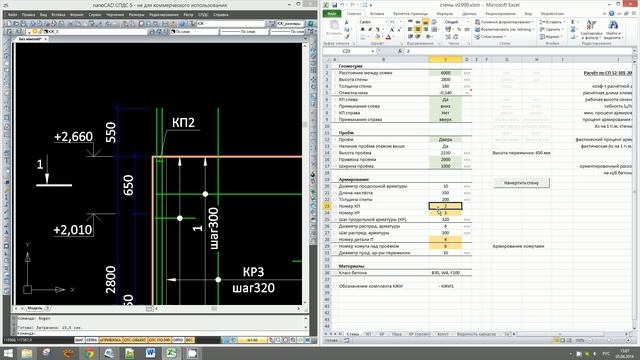Save the Excel workbook from the quick access toolbar
640x360 pixels.
335,5
